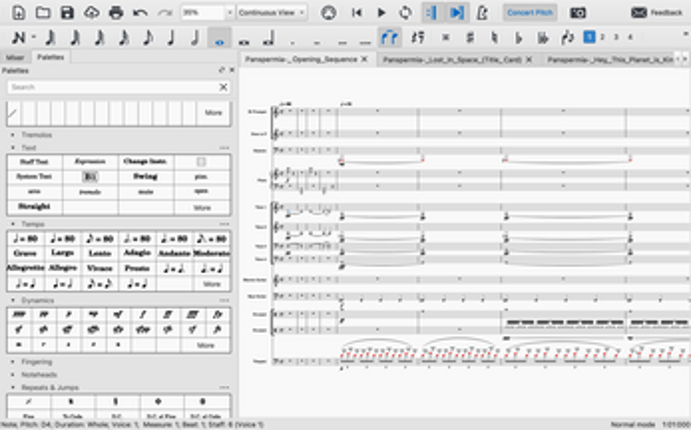
Task: Start playback with the Play button
Action: (x=382, y=12)
